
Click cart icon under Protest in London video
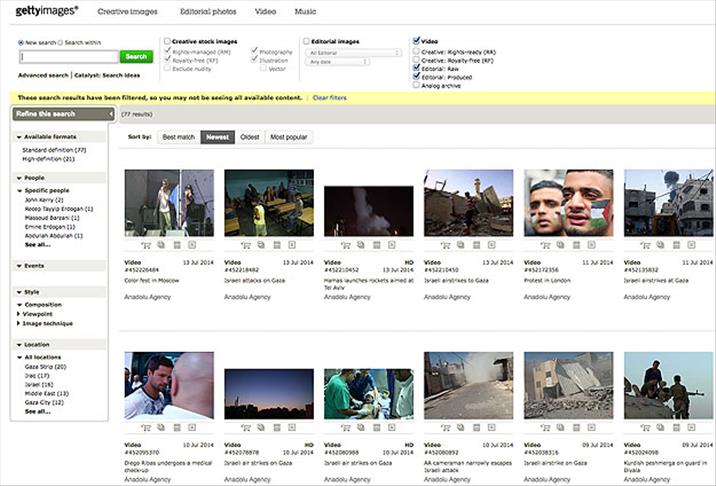click(x=546, y=245)
